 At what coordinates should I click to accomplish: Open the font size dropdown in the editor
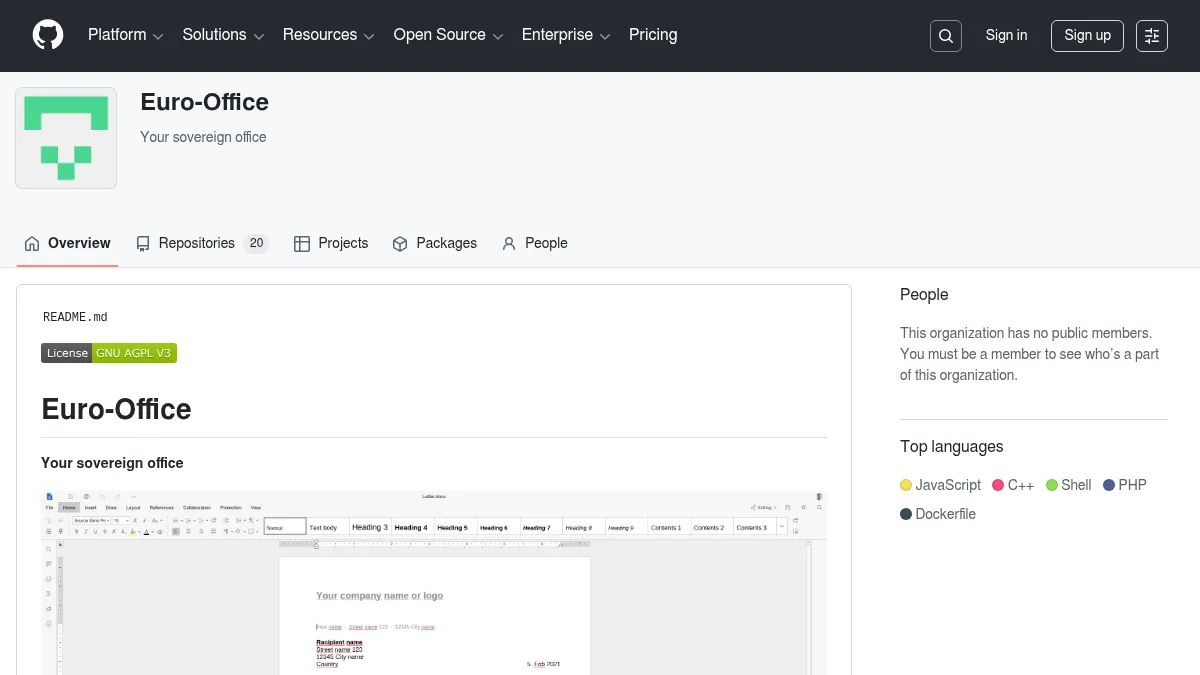click(x=120, y=520)
